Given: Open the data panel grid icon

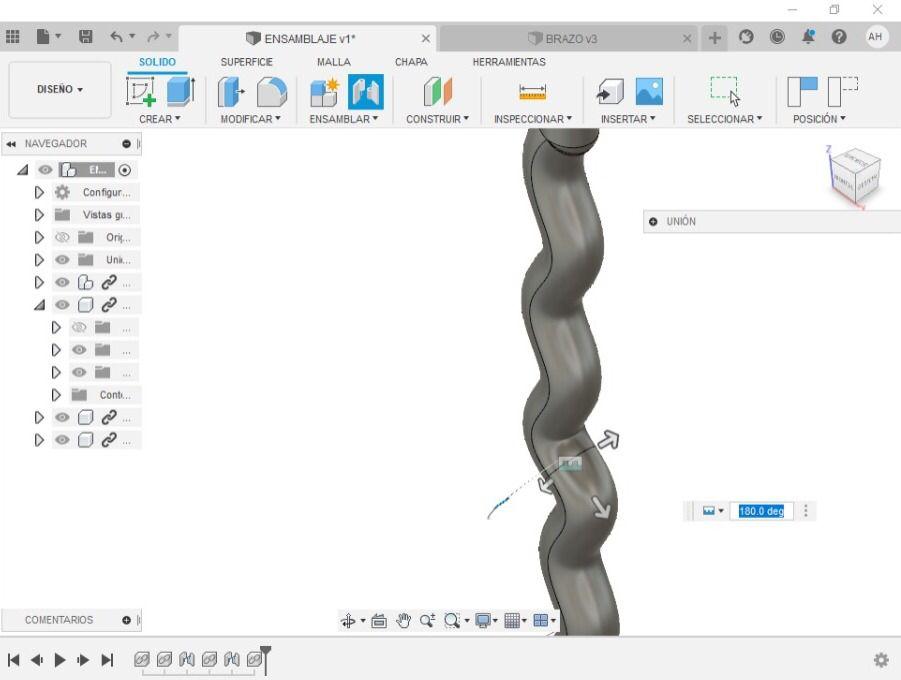Looking at the screenshot, I should pos(13,37).
